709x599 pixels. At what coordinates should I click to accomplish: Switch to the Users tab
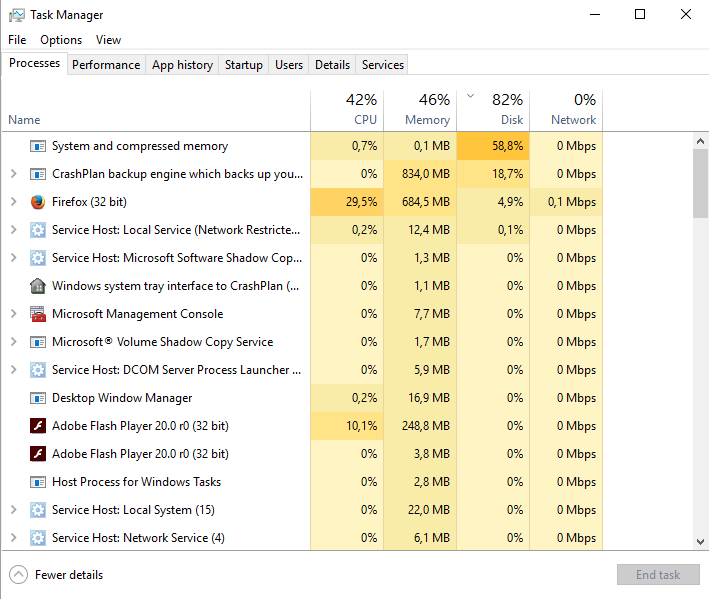[289, 65]
